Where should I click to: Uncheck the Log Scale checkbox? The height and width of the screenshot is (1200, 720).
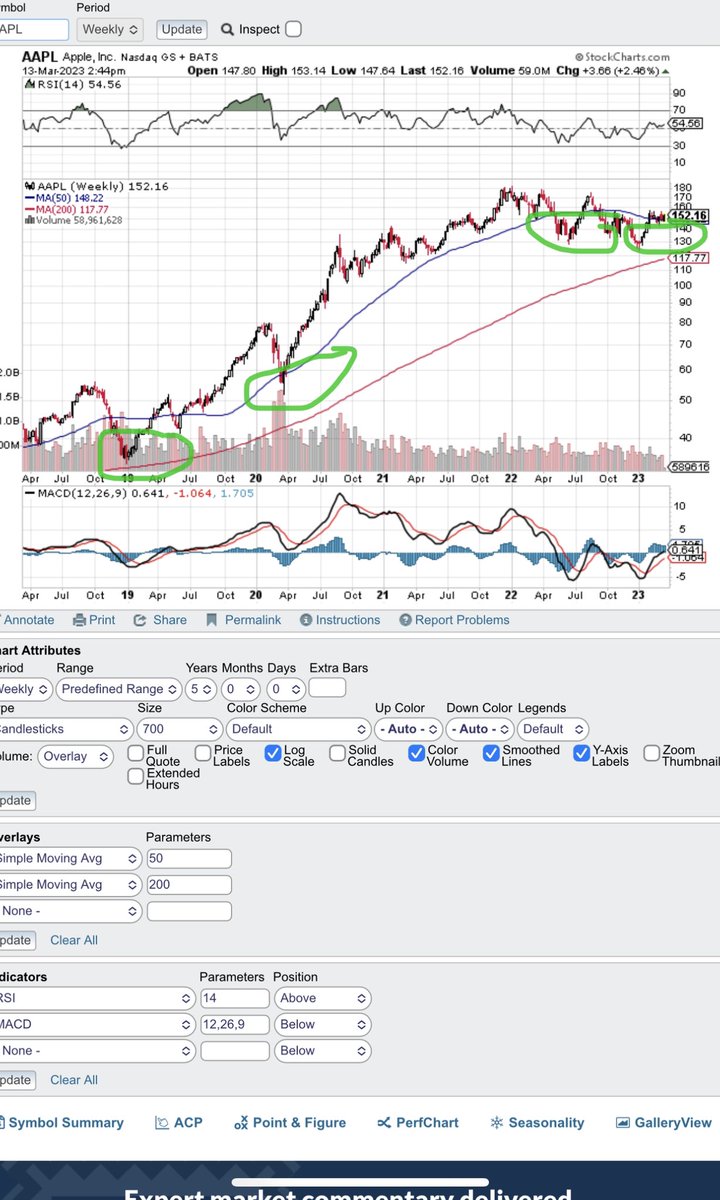(273, 754)
